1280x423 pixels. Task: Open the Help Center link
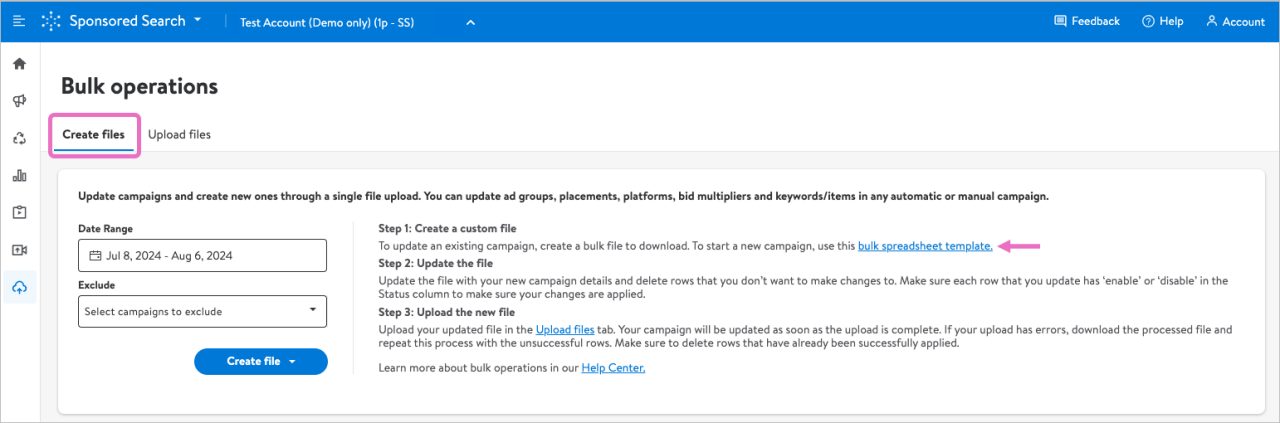(613, 368)
